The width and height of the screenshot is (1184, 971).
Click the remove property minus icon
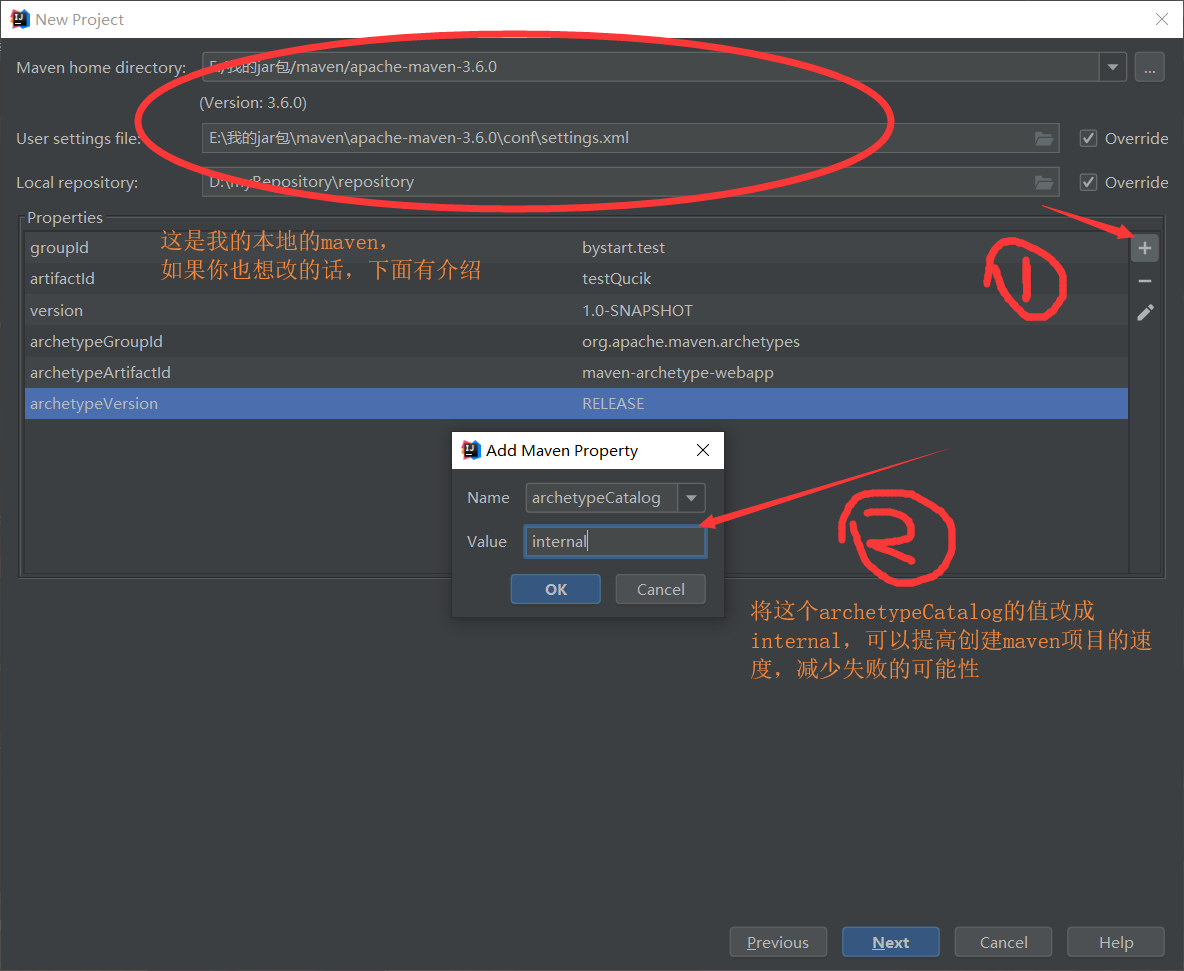[x=1144, y=280]
